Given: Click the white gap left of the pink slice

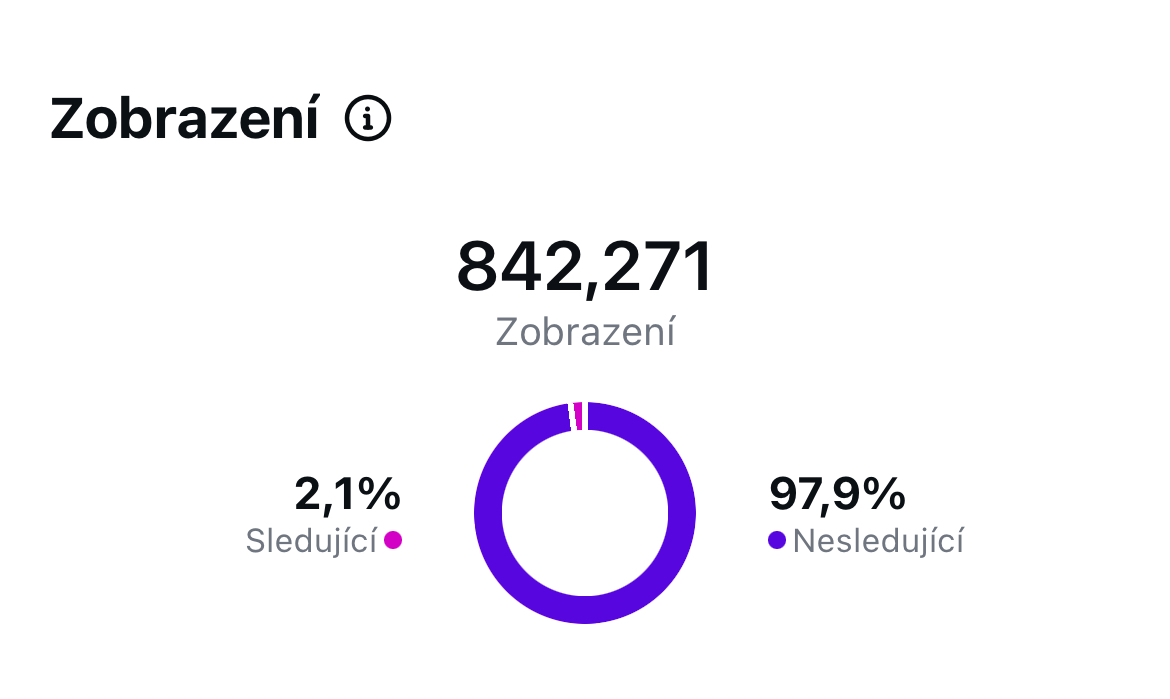Looking at the screenshot, I should pyautogui.click(x=571, y=416).
